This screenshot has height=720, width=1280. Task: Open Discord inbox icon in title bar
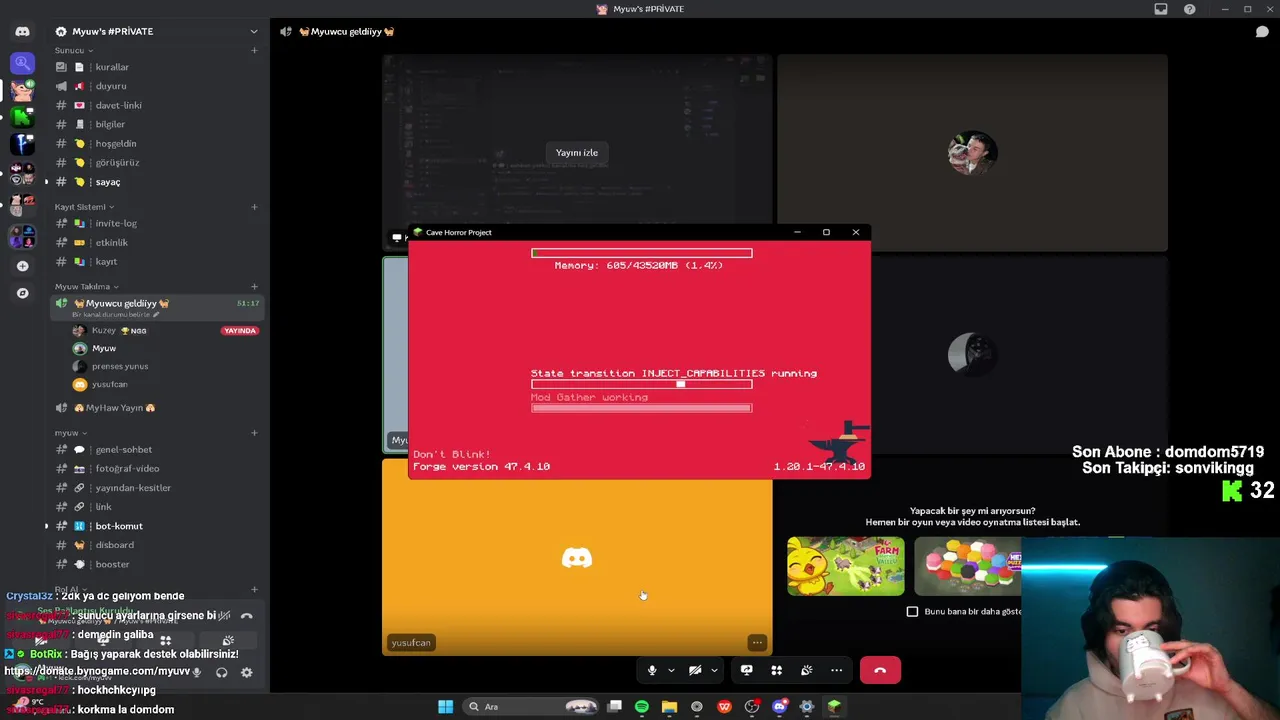tap(1161, 9)
